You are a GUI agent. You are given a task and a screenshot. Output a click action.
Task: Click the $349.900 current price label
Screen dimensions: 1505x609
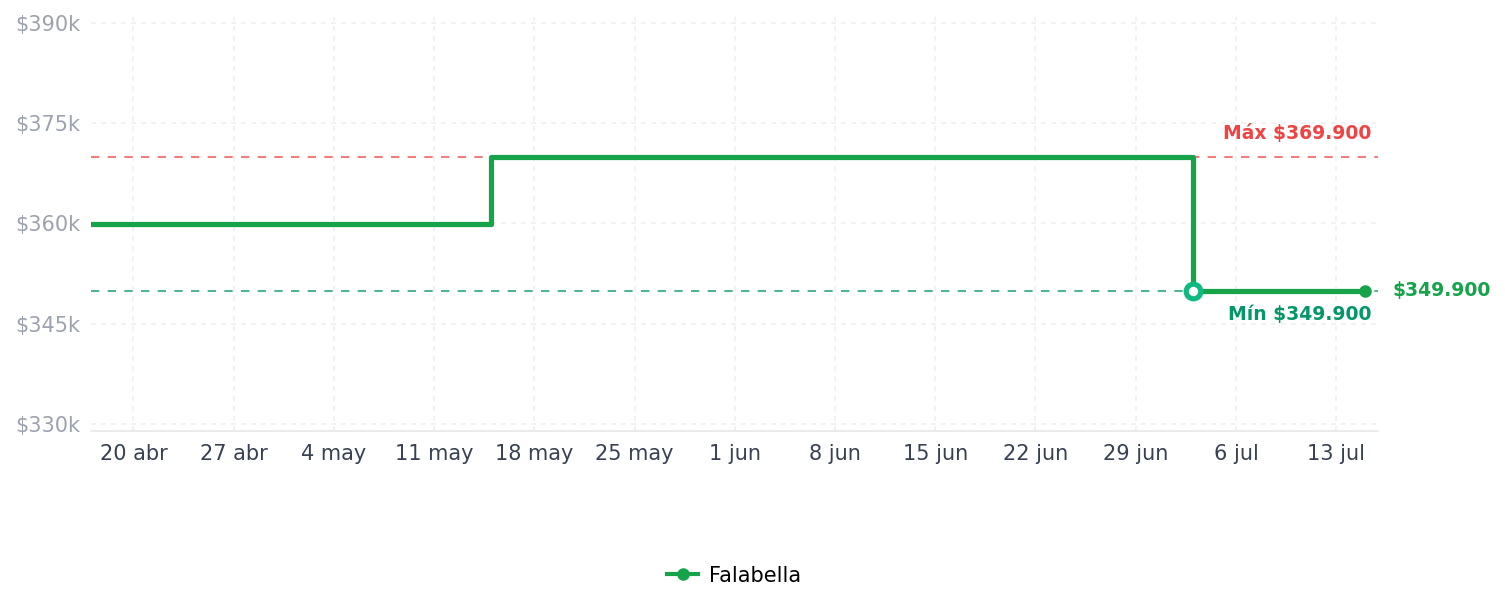(1441, 290)
